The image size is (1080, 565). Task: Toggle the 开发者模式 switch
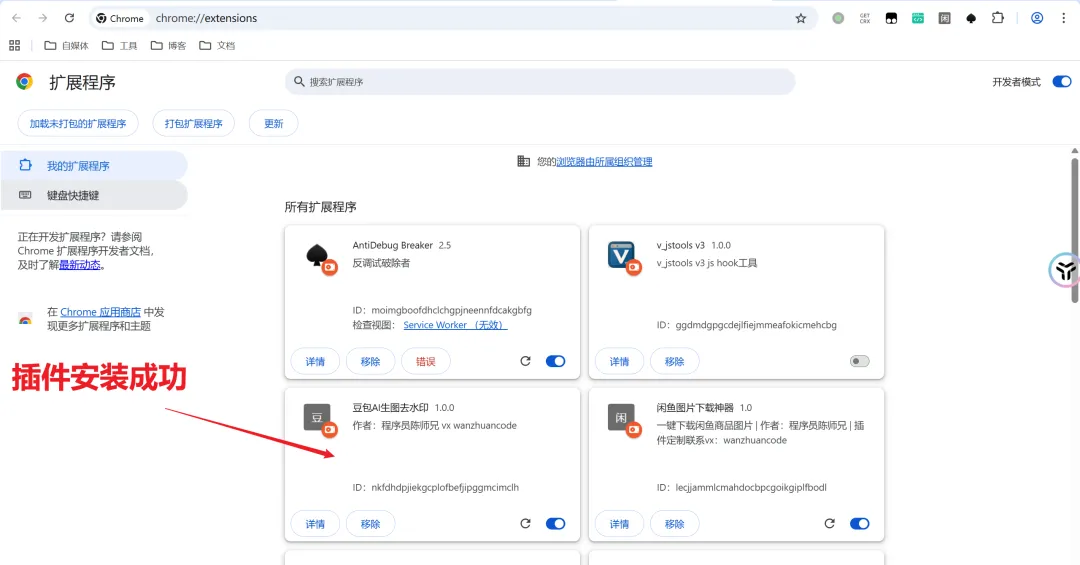tap(1061, 81)
